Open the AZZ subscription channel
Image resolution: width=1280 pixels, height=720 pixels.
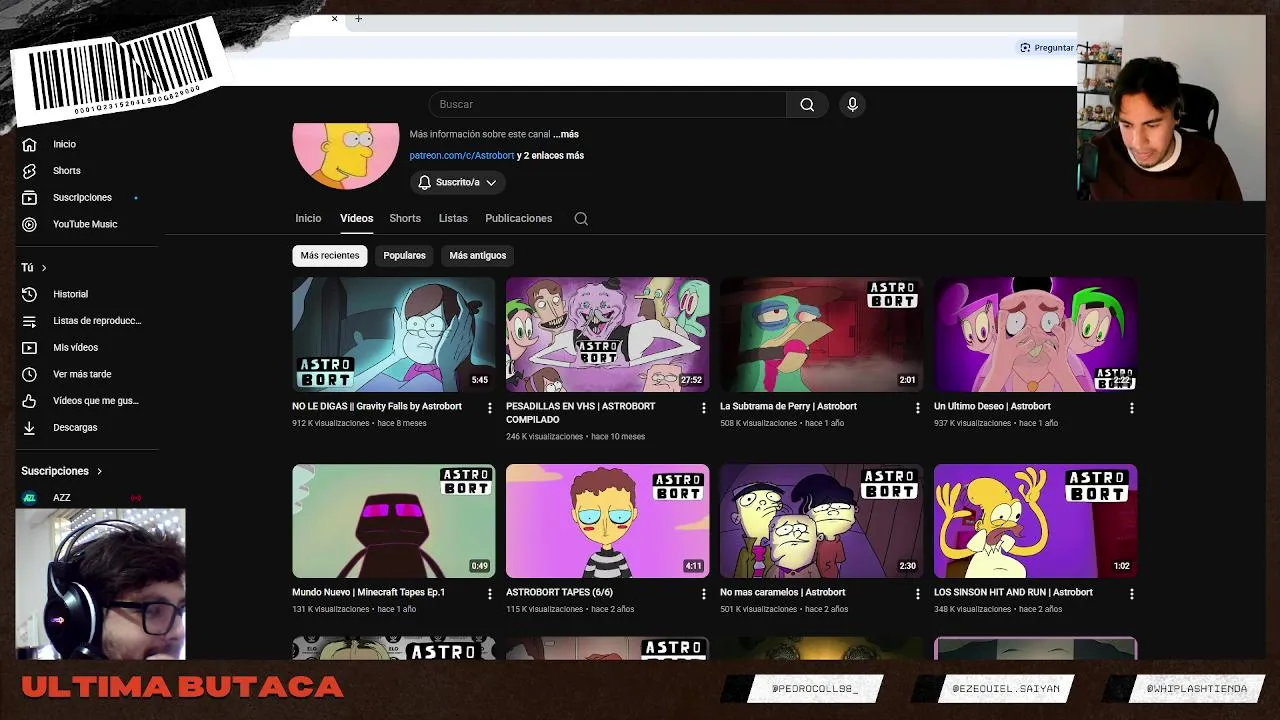62,498
